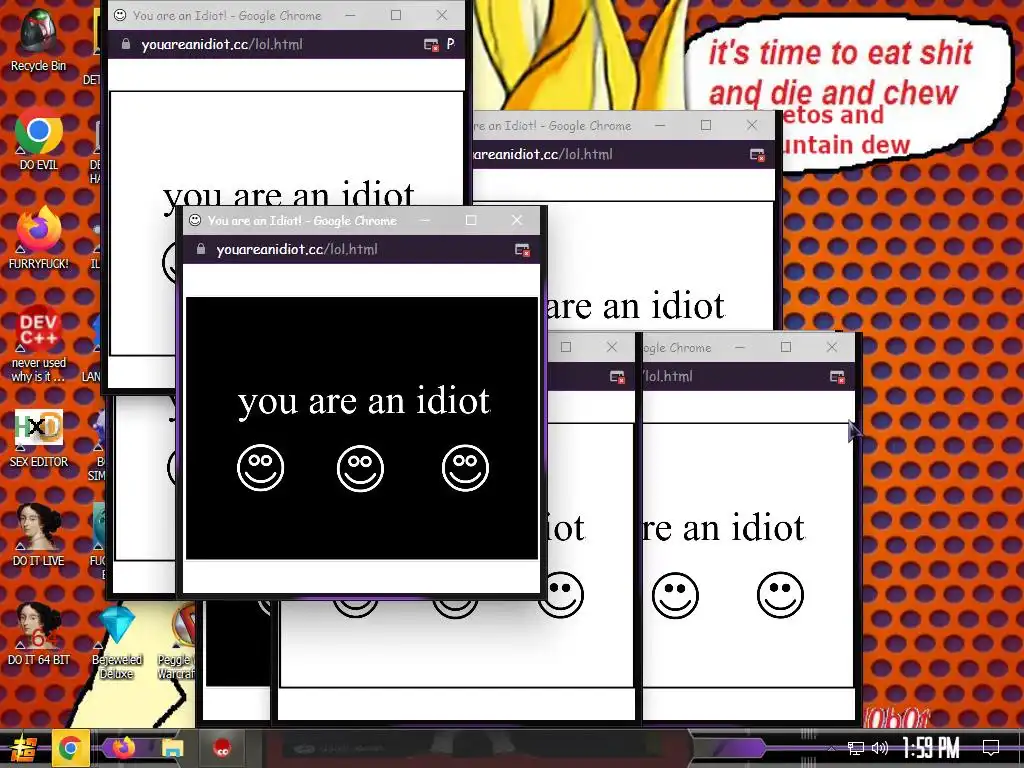Minimize the lower-right idiot window

(740, 347)
